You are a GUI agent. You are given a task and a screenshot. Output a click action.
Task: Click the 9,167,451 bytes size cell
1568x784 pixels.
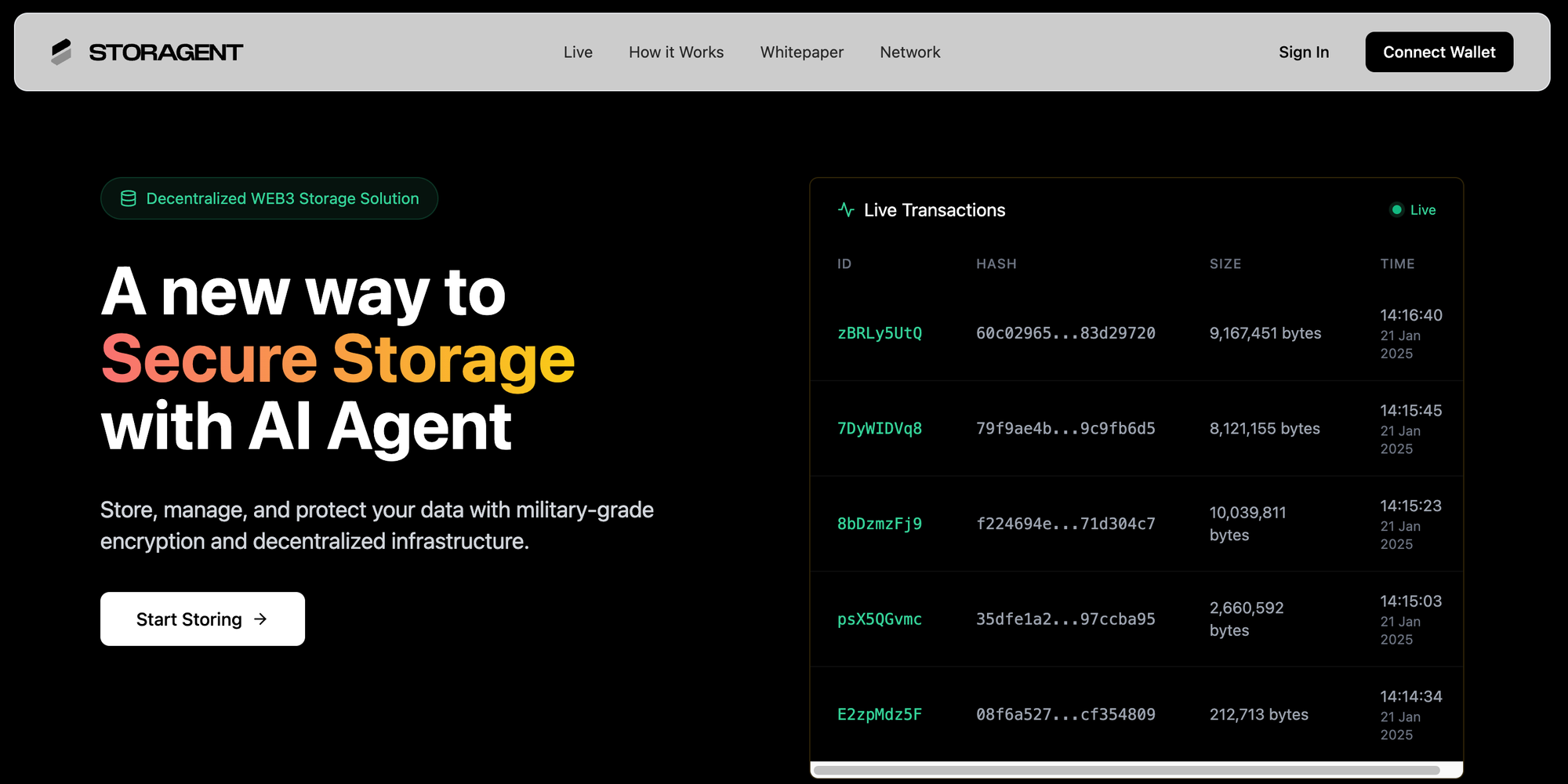(x=1265, y=333)
